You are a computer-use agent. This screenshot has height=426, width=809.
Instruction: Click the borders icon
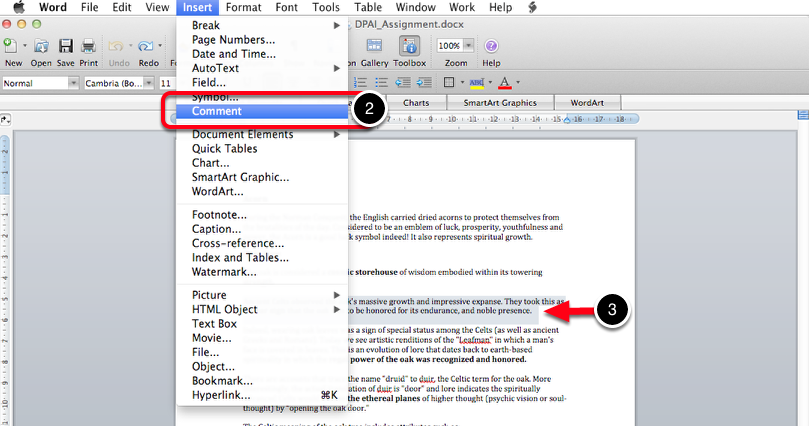coord(449,83)
